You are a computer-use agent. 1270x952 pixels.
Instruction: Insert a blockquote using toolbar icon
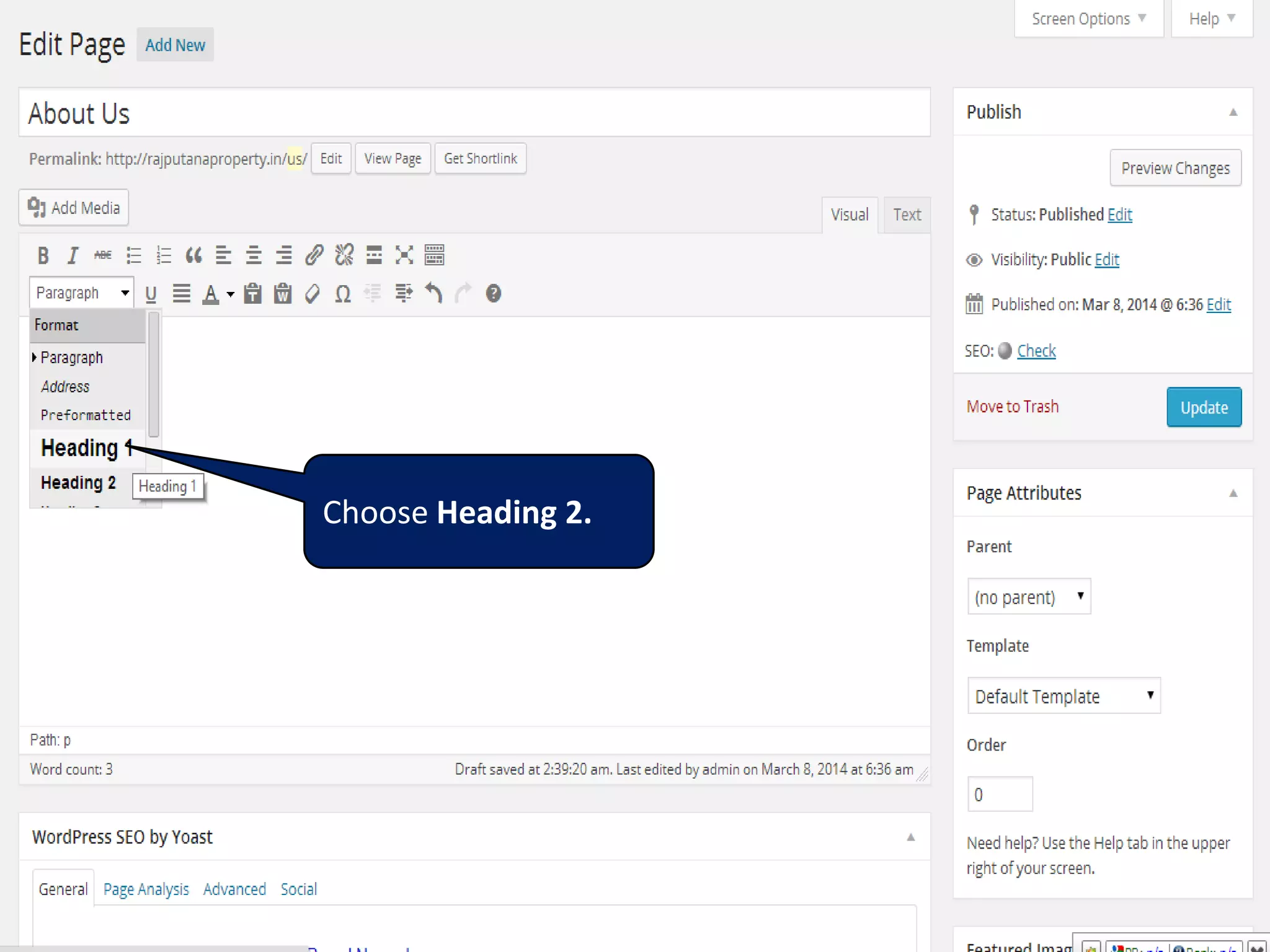(x=193, y=255)
